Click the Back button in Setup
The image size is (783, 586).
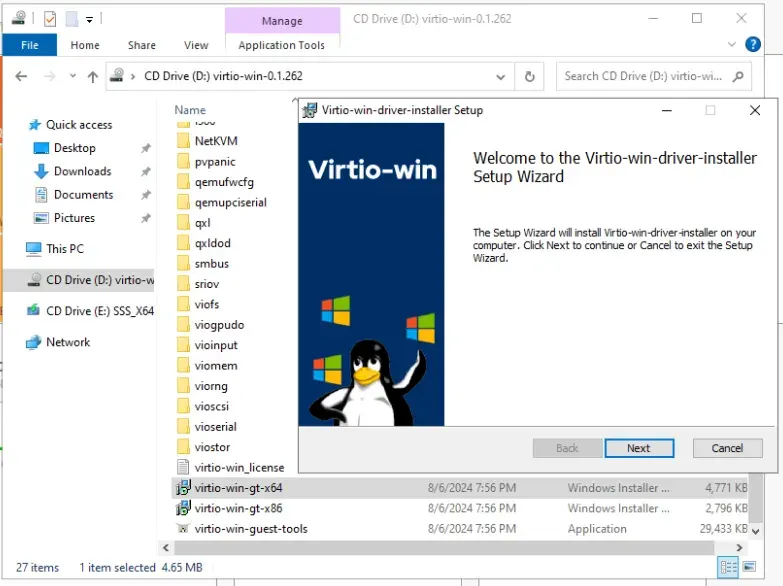tap(567, 448)
